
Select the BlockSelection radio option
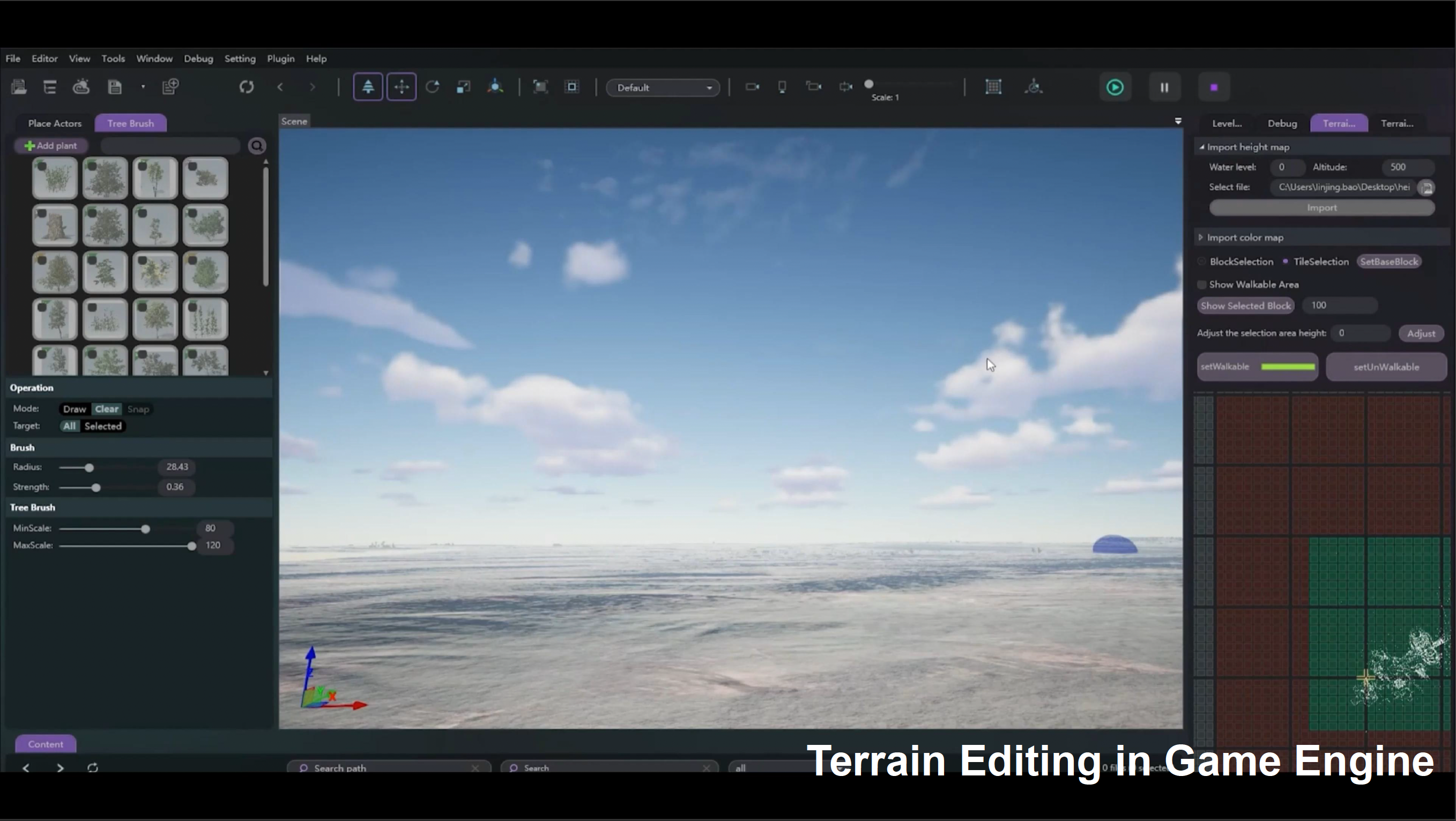[x=1202, y=262]
